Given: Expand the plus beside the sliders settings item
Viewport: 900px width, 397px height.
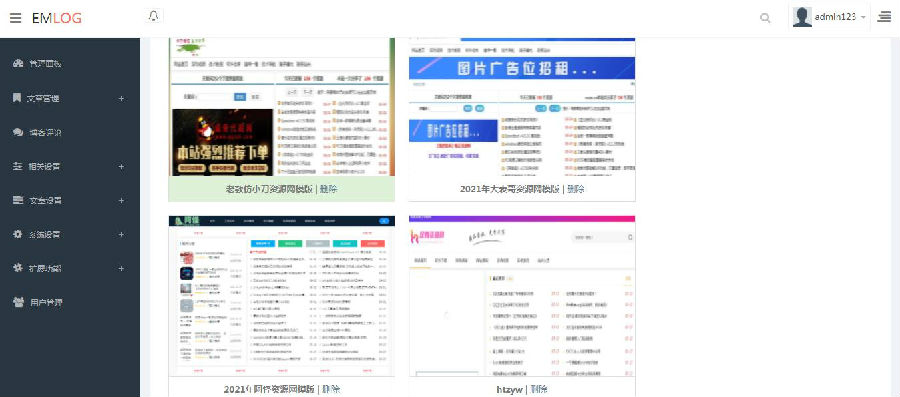Looking at the screenshot, I should click(121, 167).
